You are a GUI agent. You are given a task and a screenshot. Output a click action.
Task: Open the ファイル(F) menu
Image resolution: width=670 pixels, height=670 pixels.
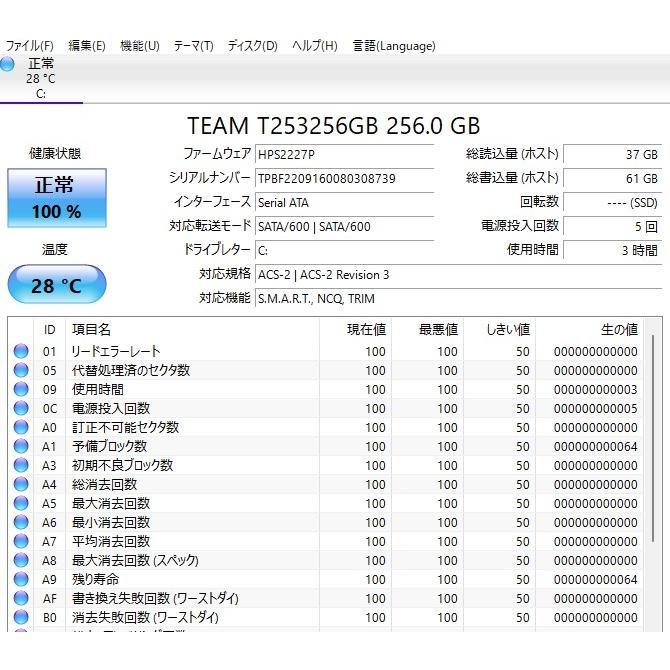[29, 45]
